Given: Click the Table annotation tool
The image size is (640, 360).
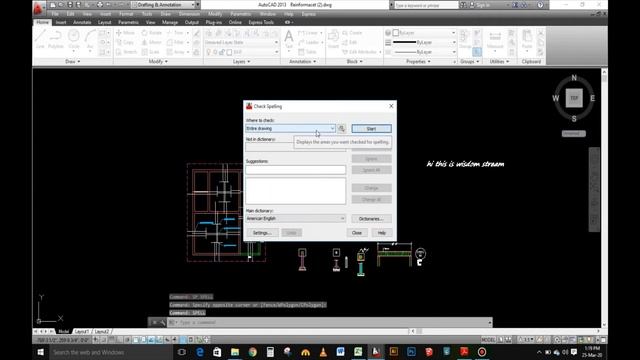Looking at the screenshot, I should coord(307,52).
